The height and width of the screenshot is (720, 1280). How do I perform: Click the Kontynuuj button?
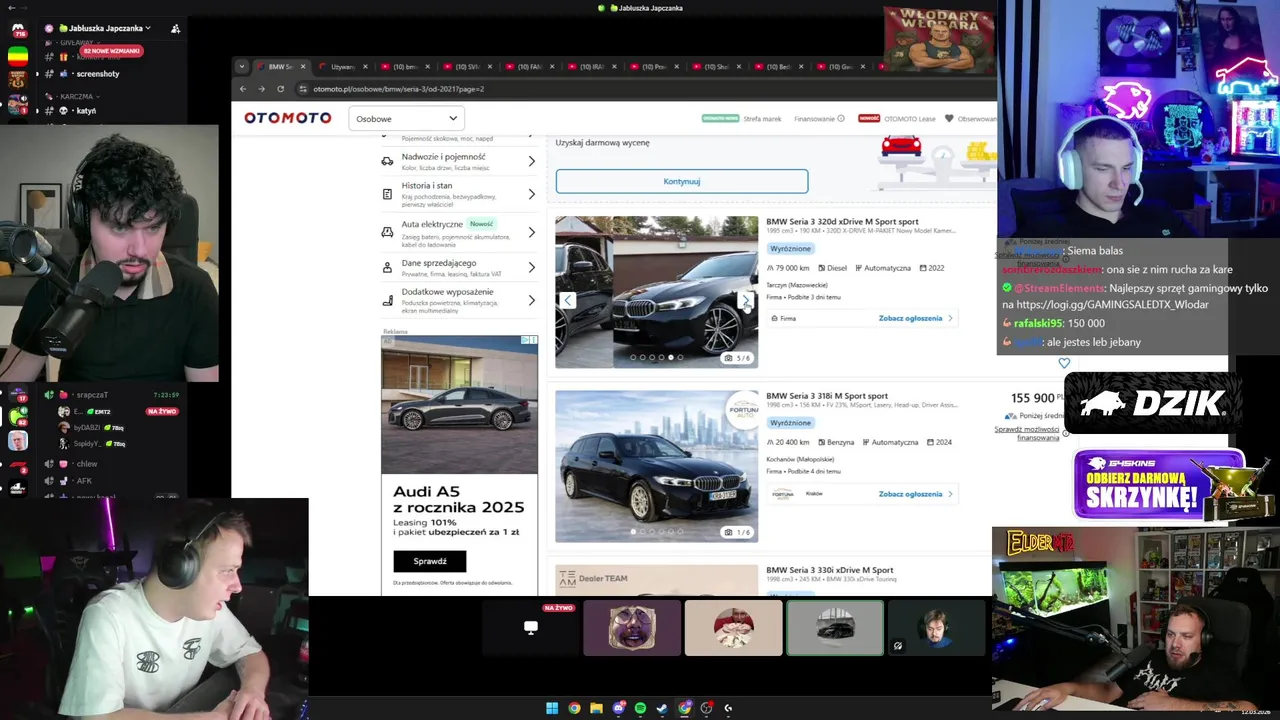[x=682, y=181]
